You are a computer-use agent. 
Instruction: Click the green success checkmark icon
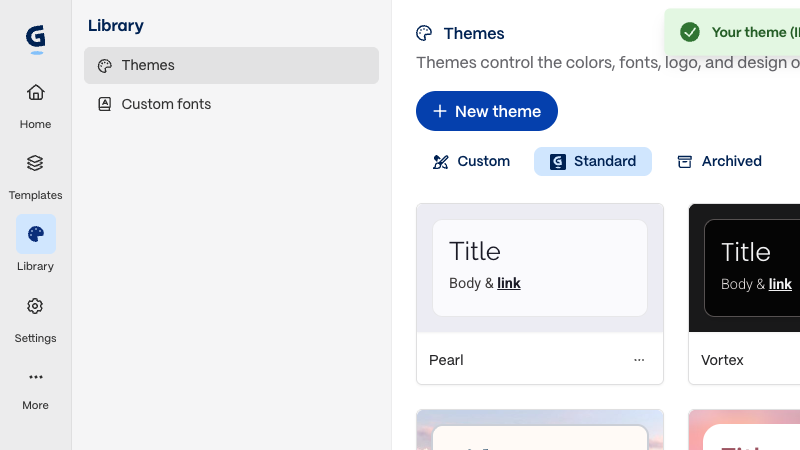click(689, 32)
